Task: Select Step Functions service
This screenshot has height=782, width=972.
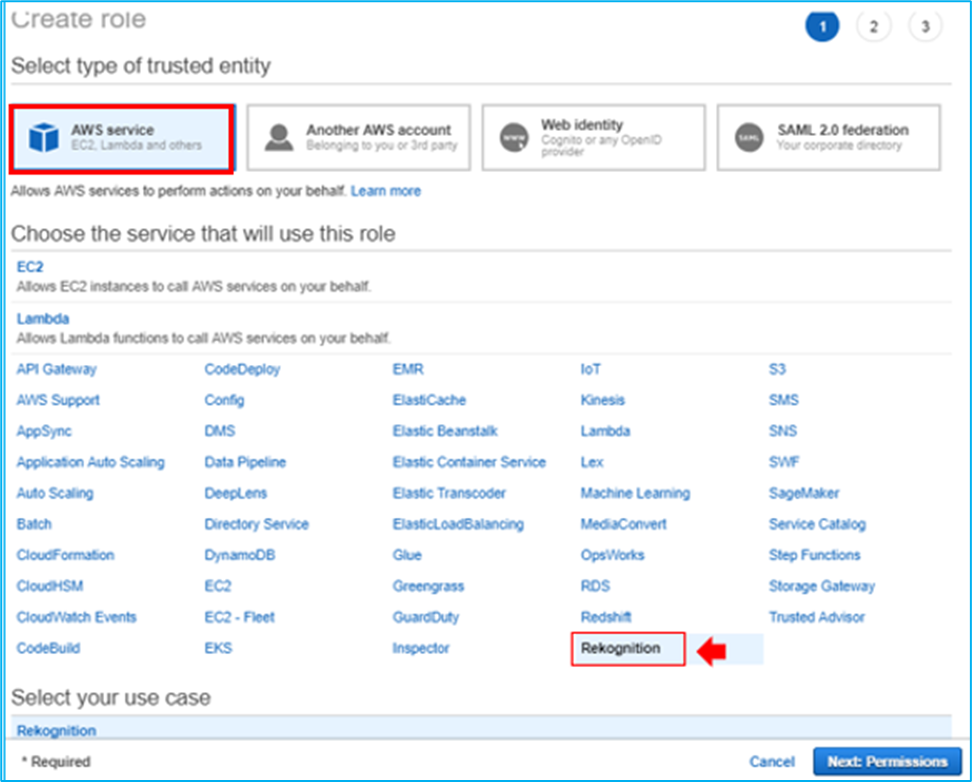Action: (815, 555)
